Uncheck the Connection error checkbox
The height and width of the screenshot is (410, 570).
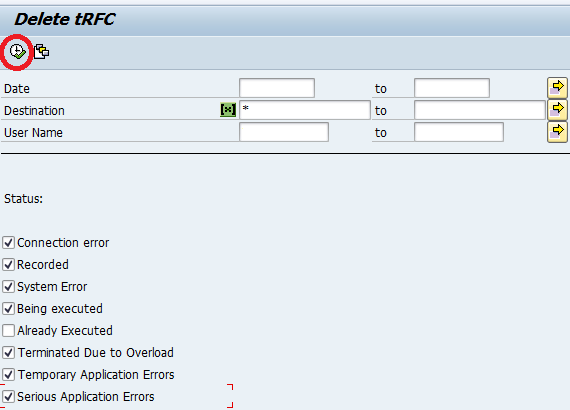tap(8, 242)
